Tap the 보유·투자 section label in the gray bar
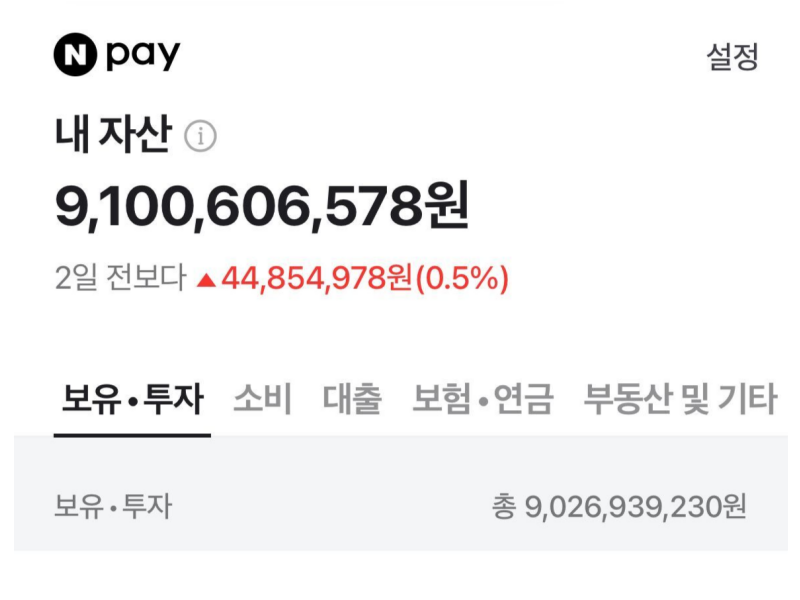Viewport: 800px width, 600px height. pyautogui.click(x=113, y=507)
